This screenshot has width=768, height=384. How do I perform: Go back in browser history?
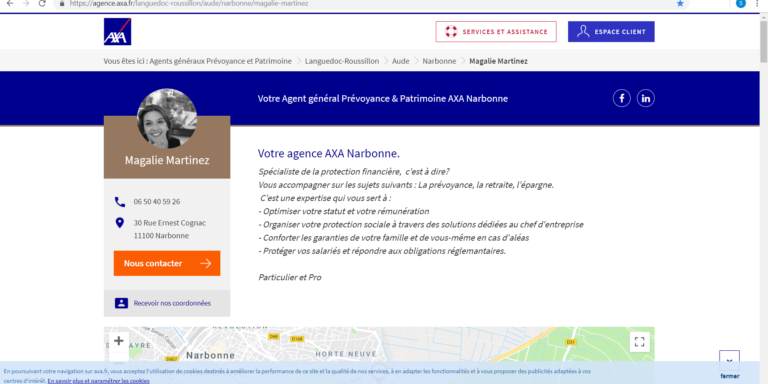10,3
